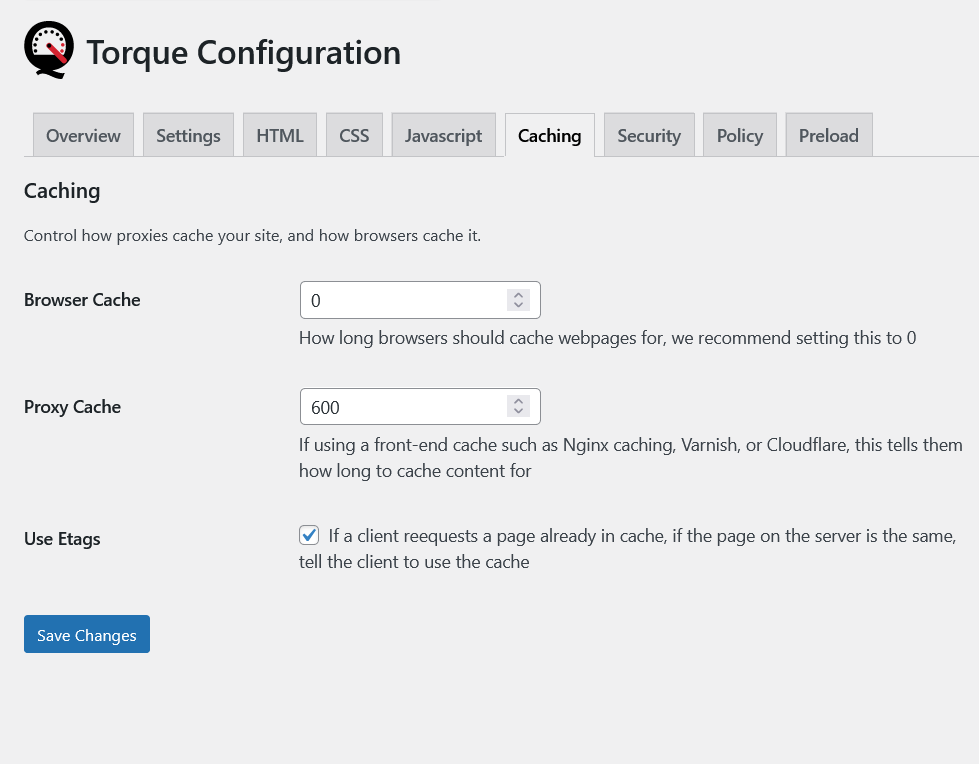This screenshot has height=764, width=979.
Task: Select the CSS tab
Action: point(354,136)
